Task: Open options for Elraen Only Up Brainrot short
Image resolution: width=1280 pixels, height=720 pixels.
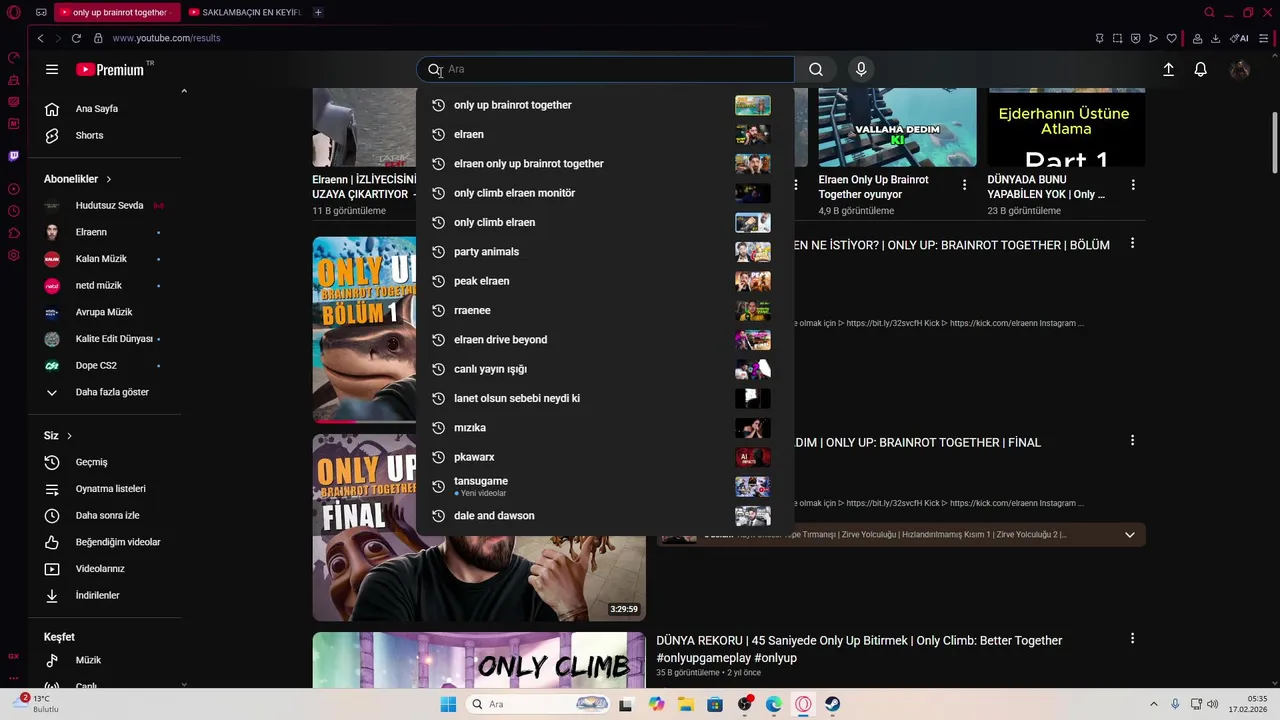Action: [x=964, y=185]
